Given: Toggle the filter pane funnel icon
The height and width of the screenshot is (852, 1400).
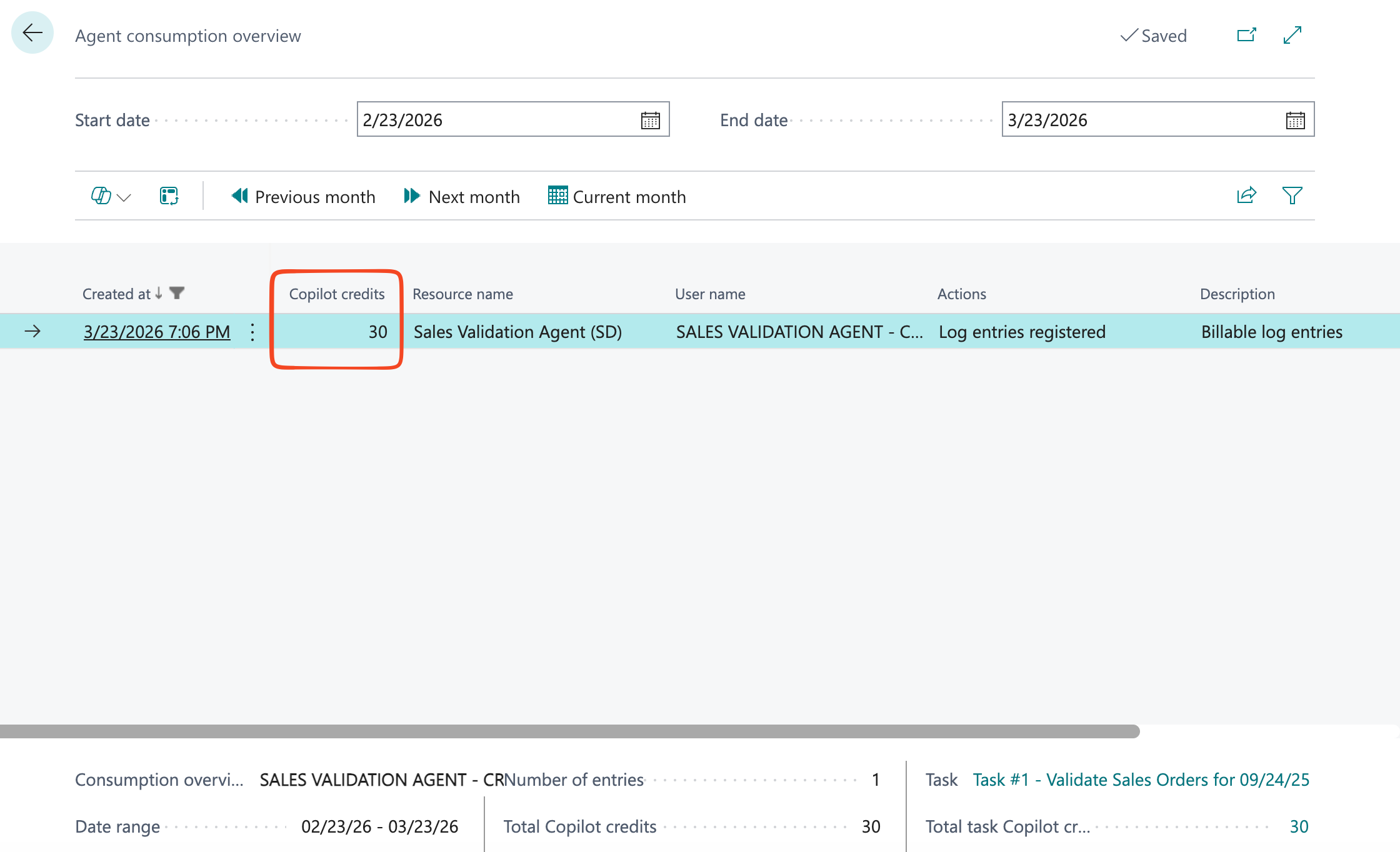Looking at the screenshot, I should click(x=1292, y=196).
